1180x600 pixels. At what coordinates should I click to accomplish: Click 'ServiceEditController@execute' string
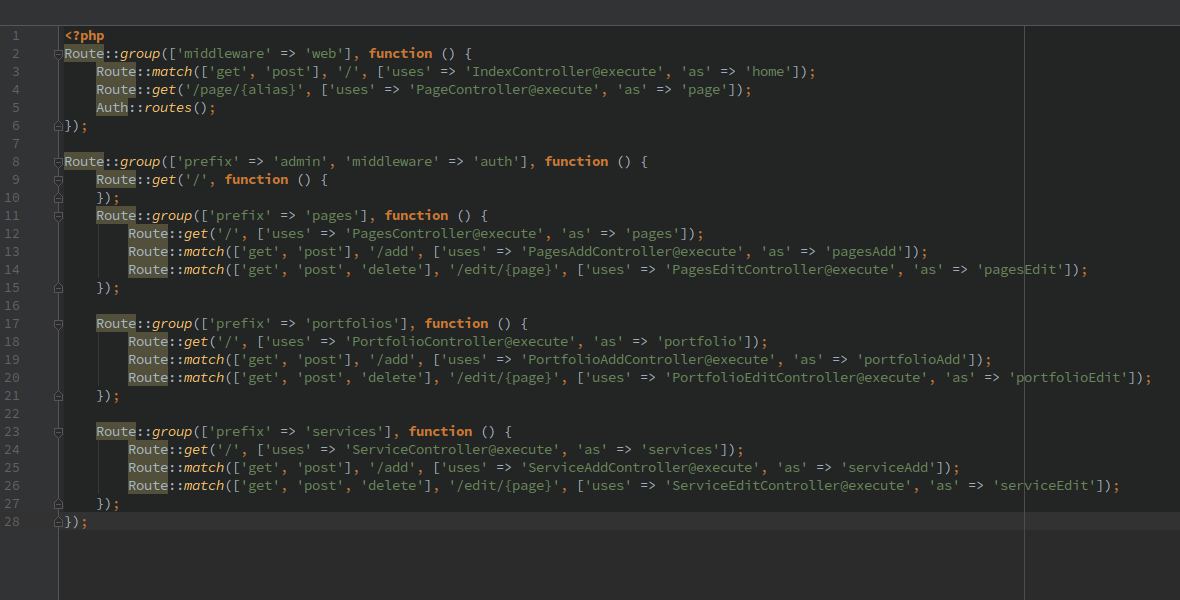tap(789, 486)
